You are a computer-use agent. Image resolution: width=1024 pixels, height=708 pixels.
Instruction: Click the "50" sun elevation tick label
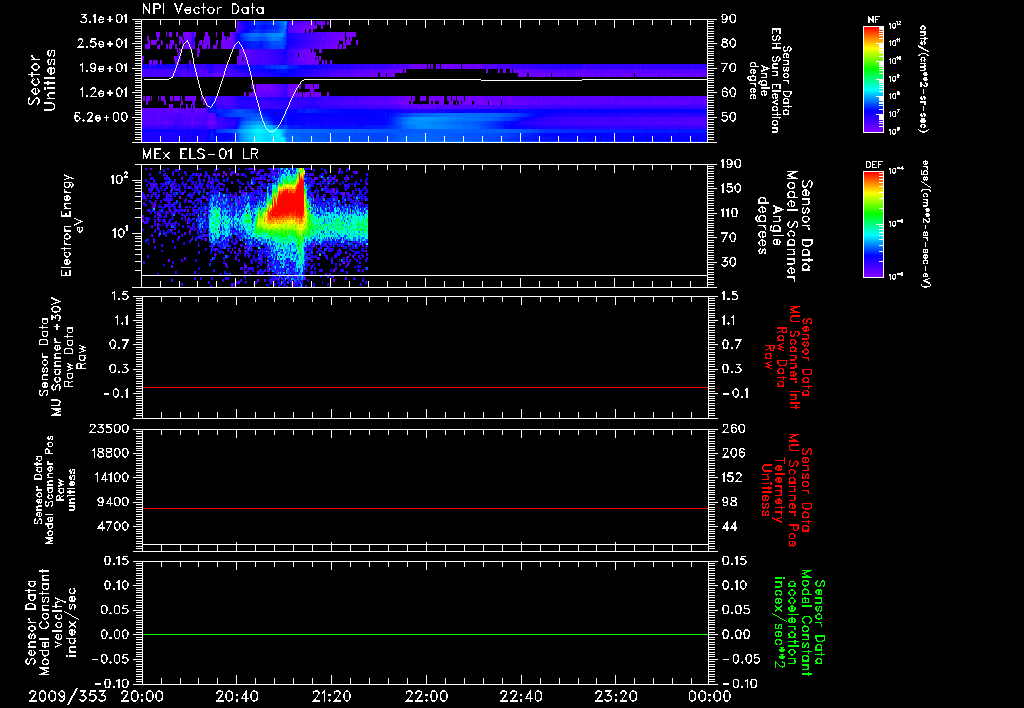click(x=728, y=117)
